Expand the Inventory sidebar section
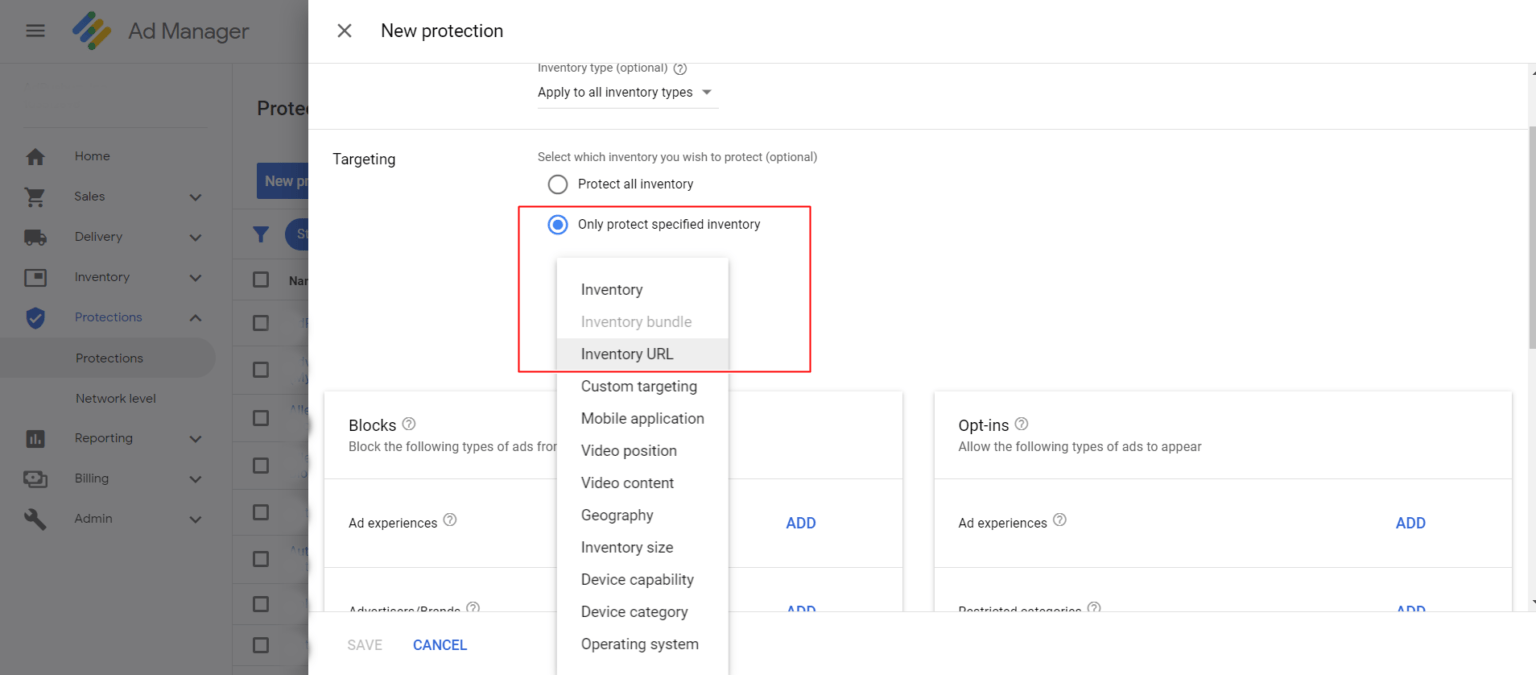Image resolution: width=1536 pixels, height=675 pixels. click(x=195, y=278)
